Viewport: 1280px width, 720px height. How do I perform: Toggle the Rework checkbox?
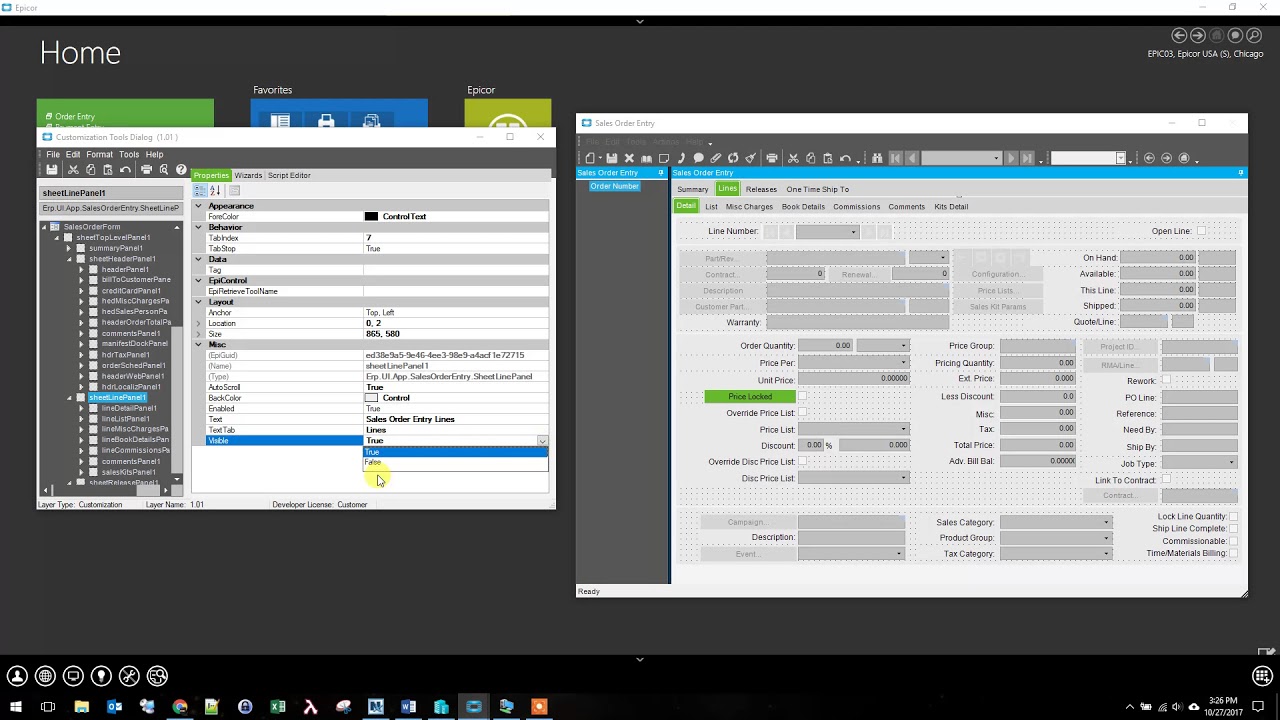(1166, 380)
